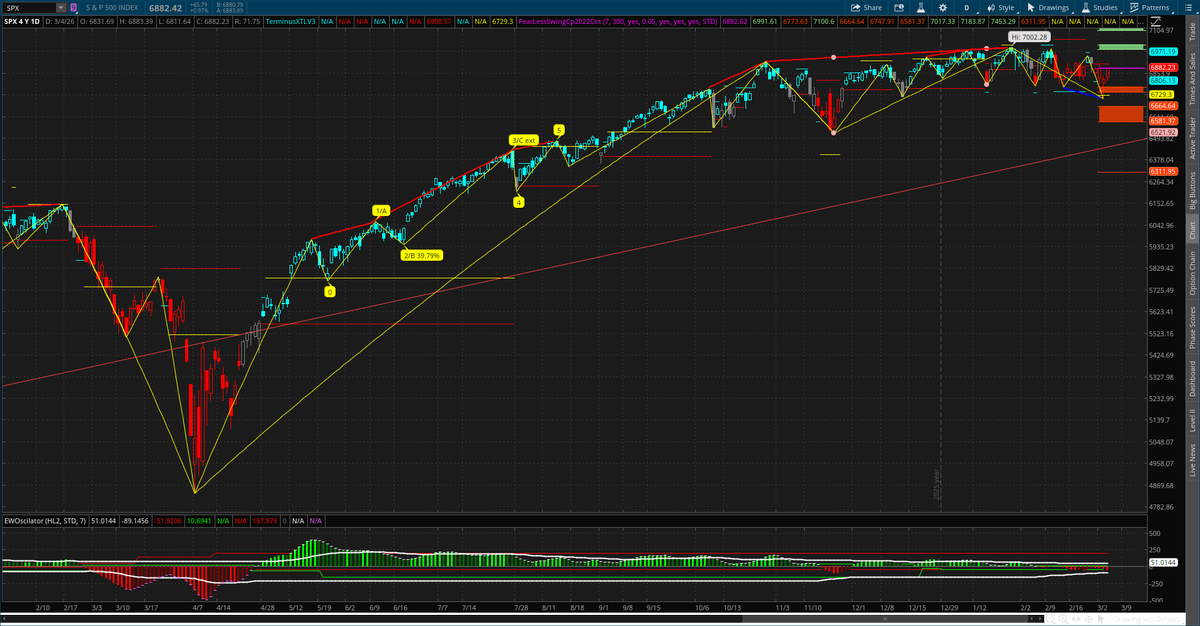Click the purple symbol link clipboard icon
1200x626 pixels.
(74, 7)
